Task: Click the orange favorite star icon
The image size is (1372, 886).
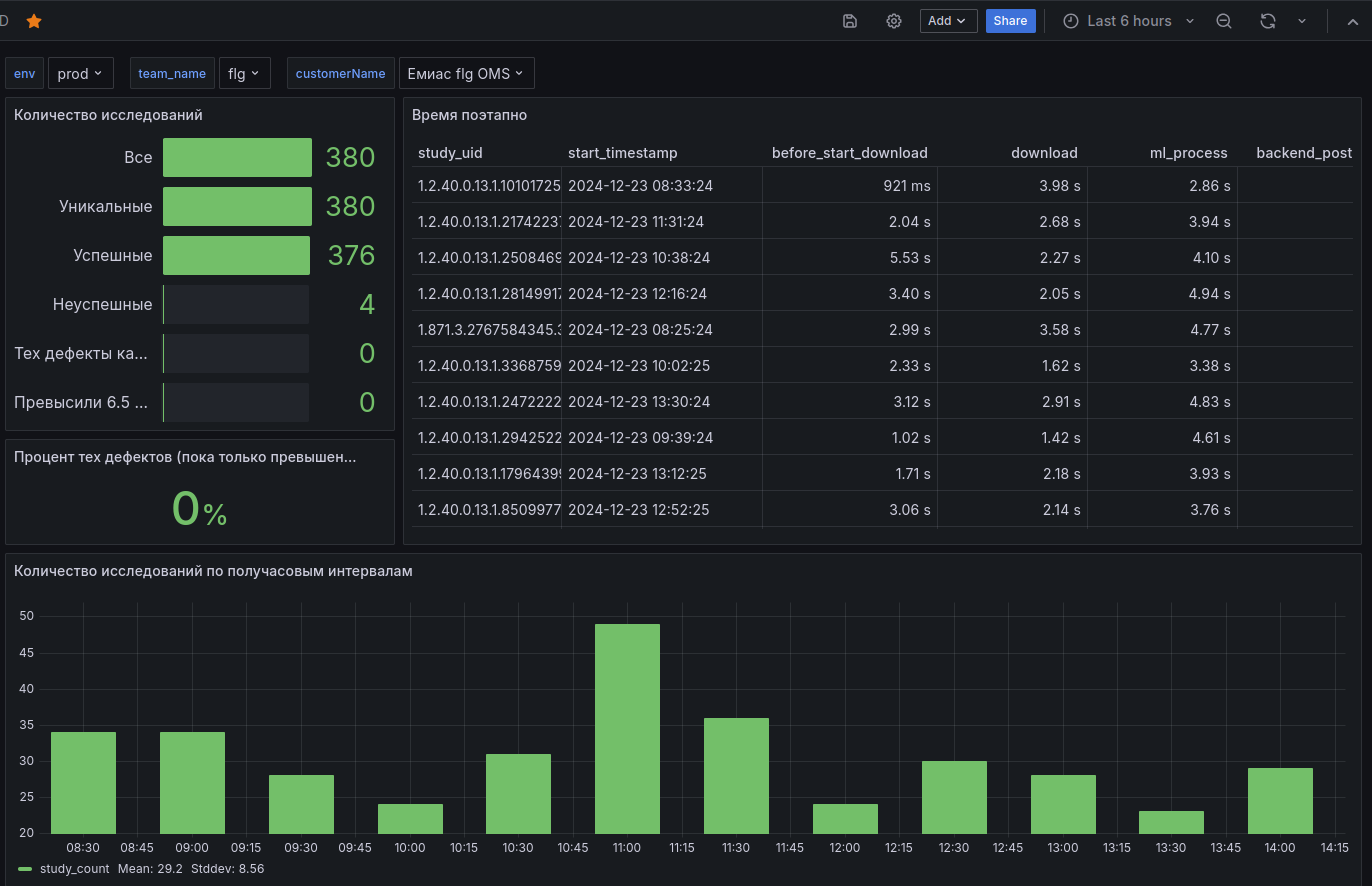Action: (34, 21)
